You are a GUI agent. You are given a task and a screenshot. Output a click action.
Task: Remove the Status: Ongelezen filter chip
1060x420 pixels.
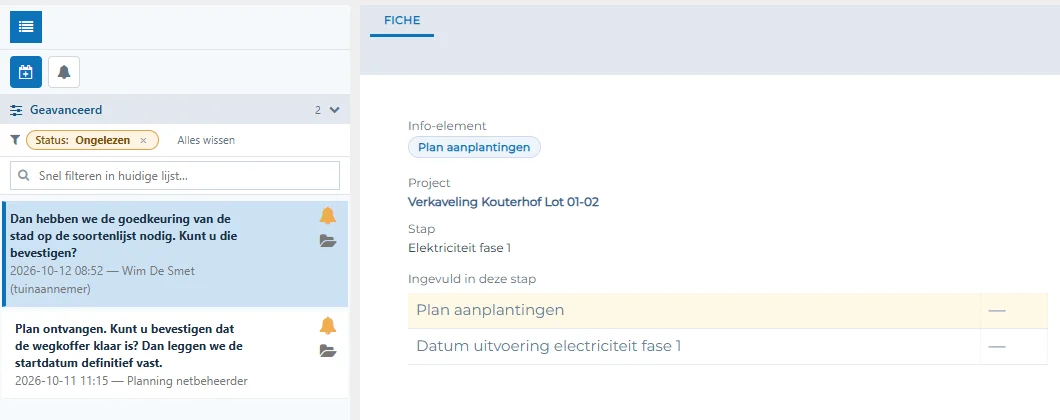(x=143, y=141)
